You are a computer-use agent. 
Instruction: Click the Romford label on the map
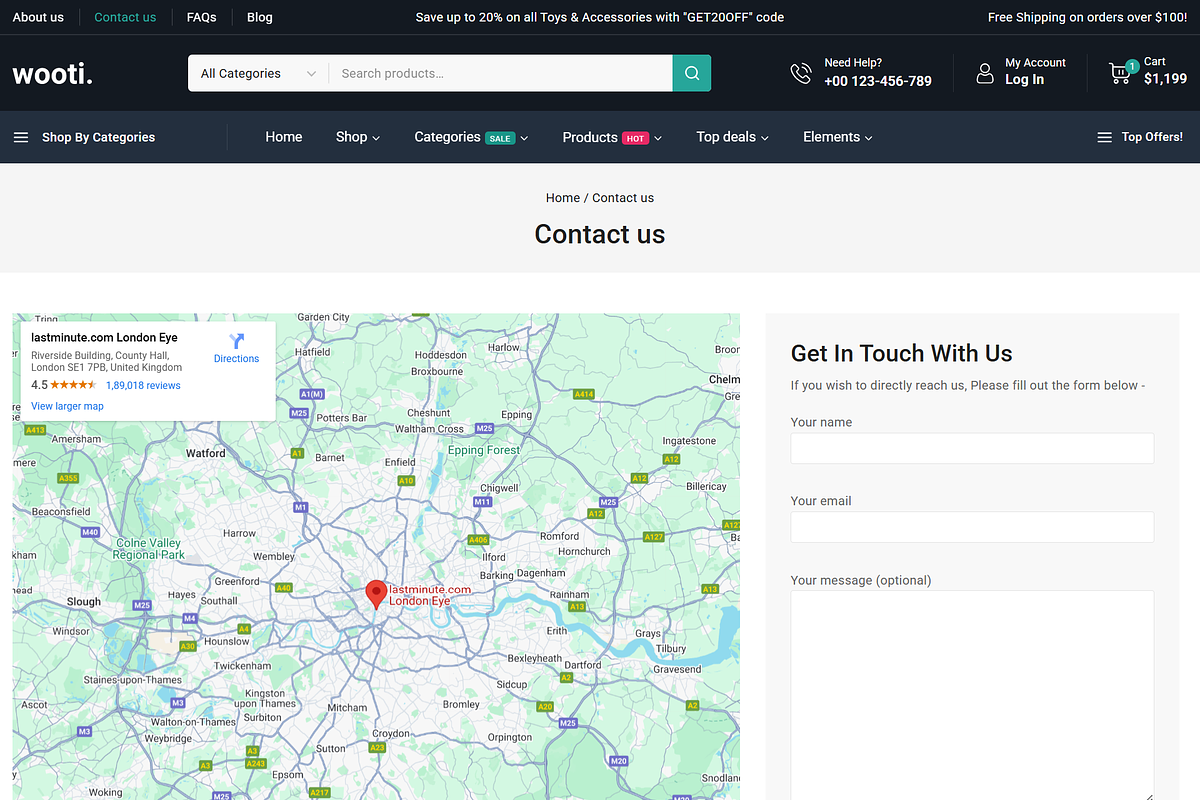560,536
